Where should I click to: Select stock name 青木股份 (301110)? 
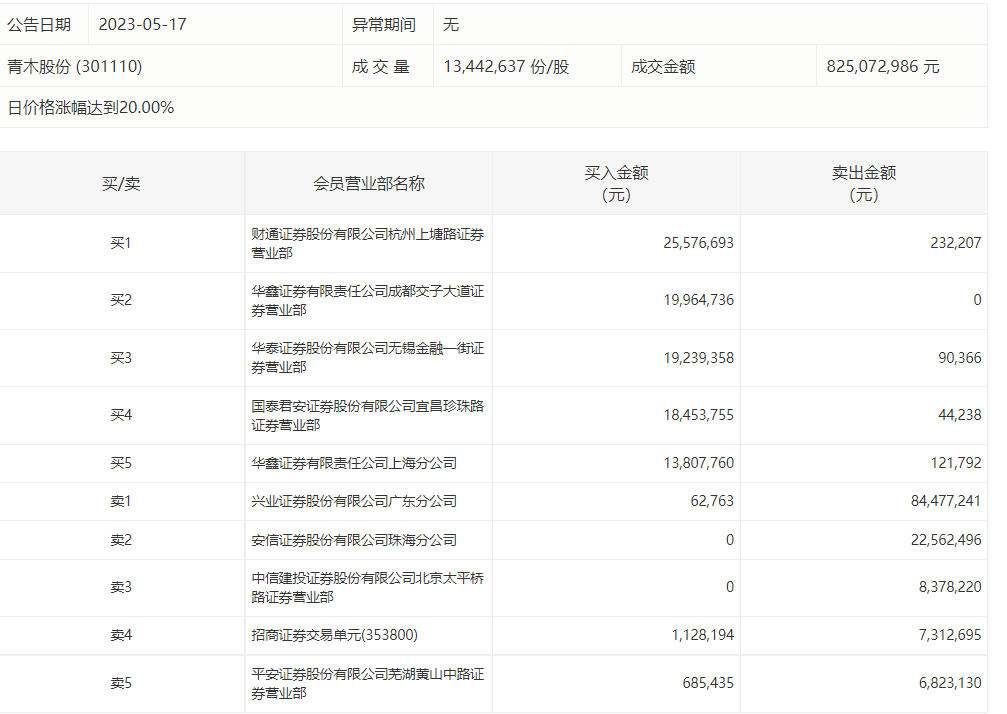coord(74,66)
